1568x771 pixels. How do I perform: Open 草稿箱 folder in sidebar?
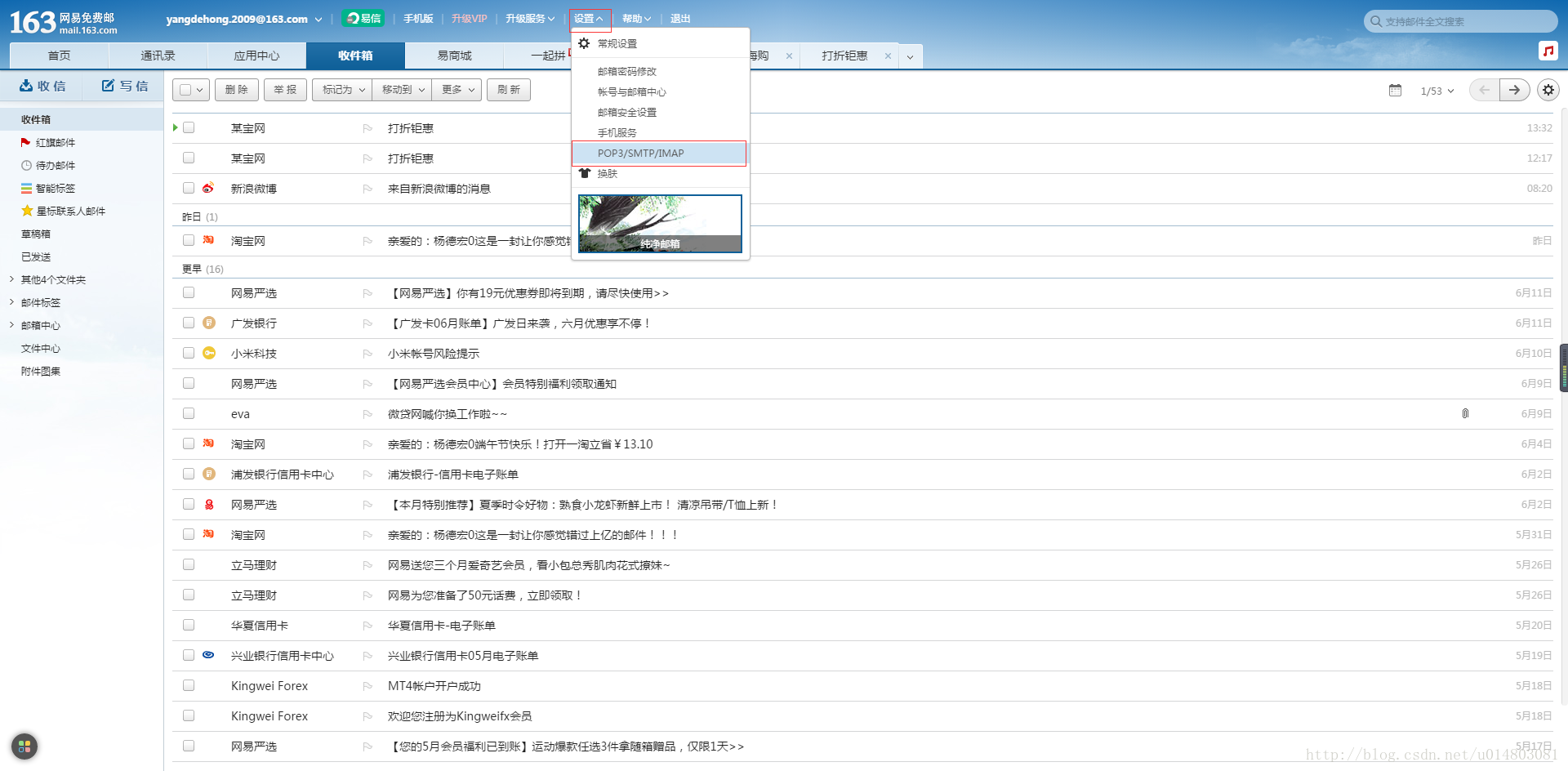36,234
